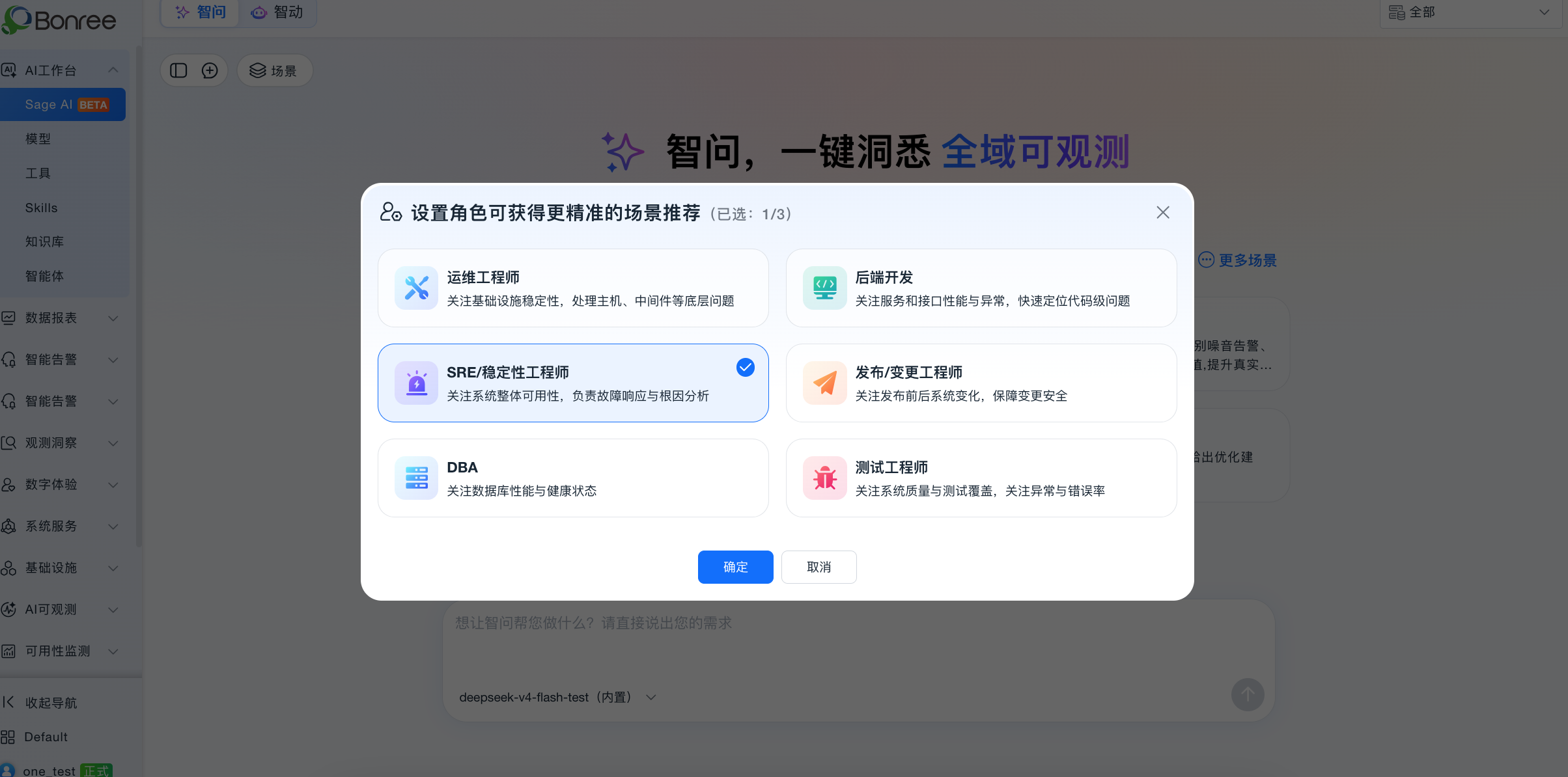Toggle the sidebar panel icon
The height and width of the screenshot is (777, 1568).
[178, 70]
